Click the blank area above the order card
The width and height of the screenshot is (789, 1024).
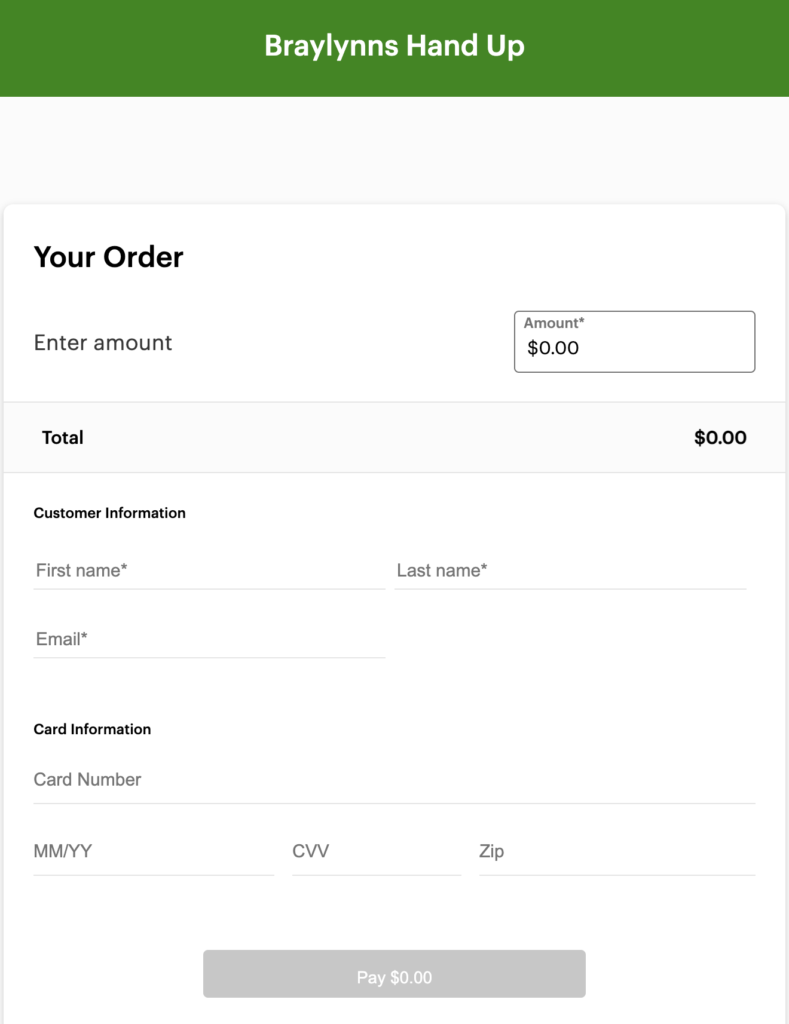(394, 150)
